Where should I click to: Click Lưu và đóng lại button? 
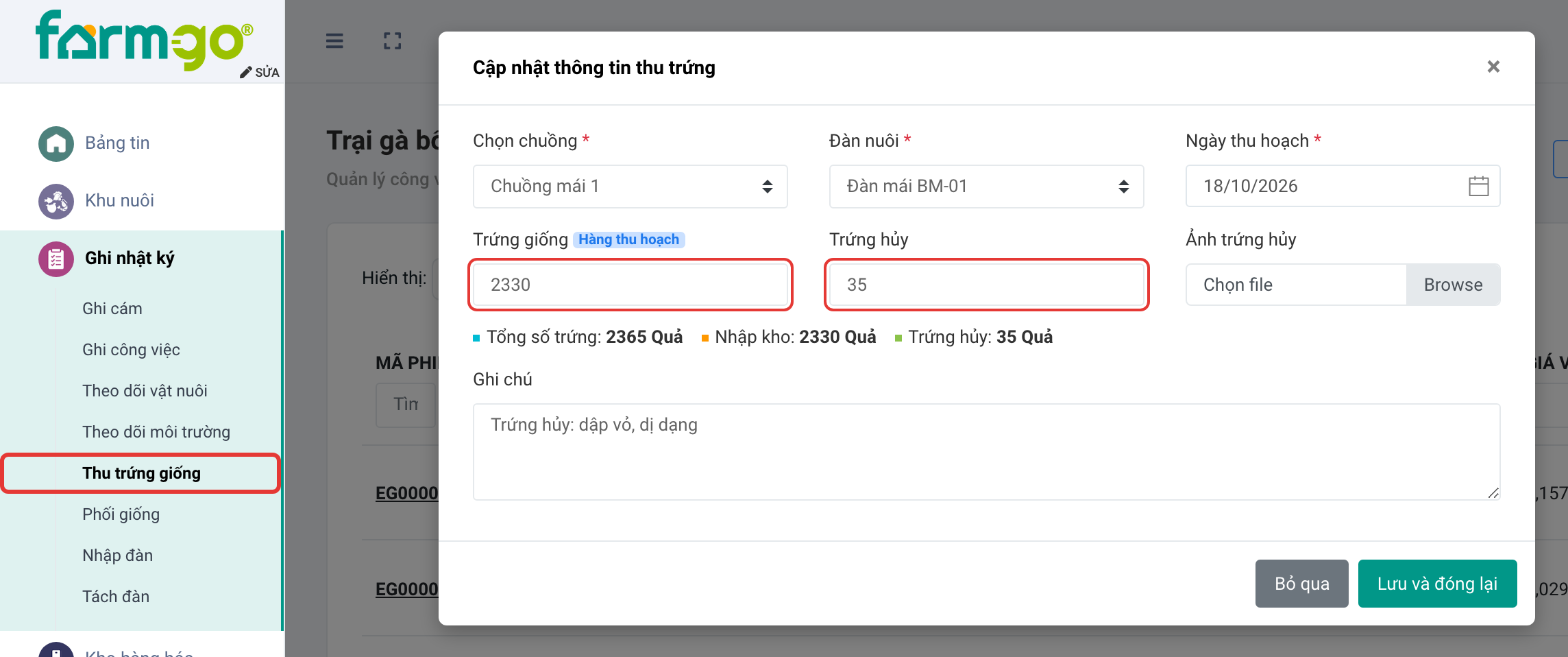1438,584
